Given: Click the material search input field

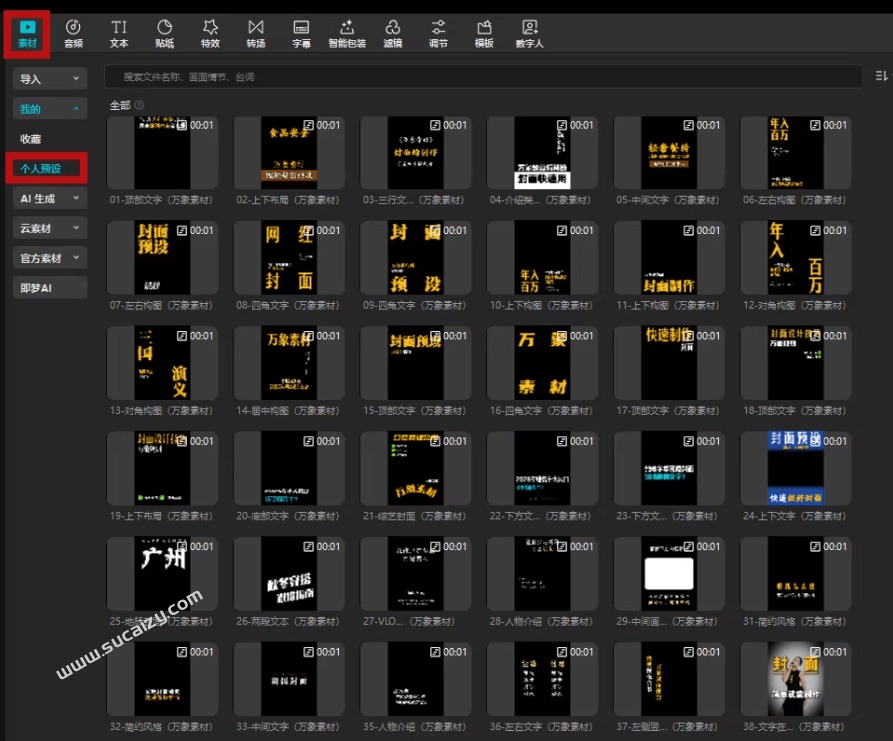Looking at the screenshot, I should tap(480, 76).
